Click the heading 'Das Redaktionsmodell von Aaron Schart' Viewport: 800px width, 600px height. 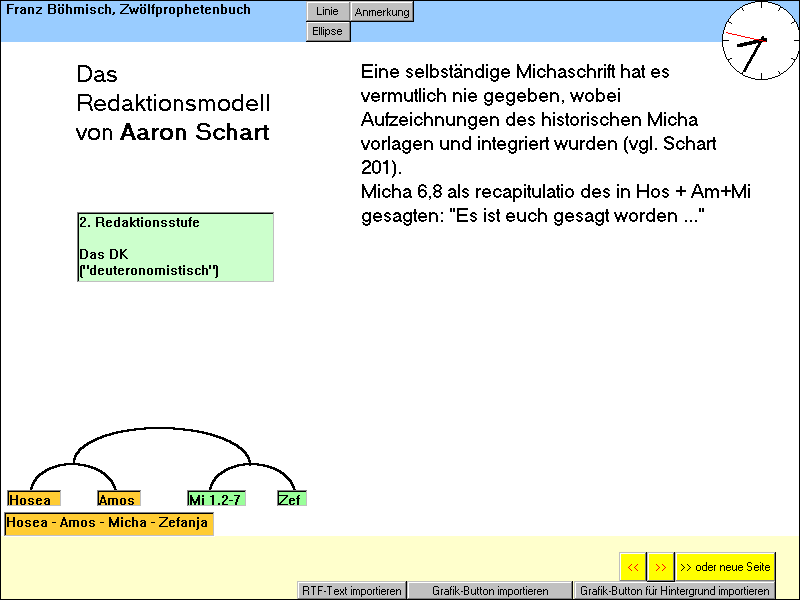coord(173,104)
